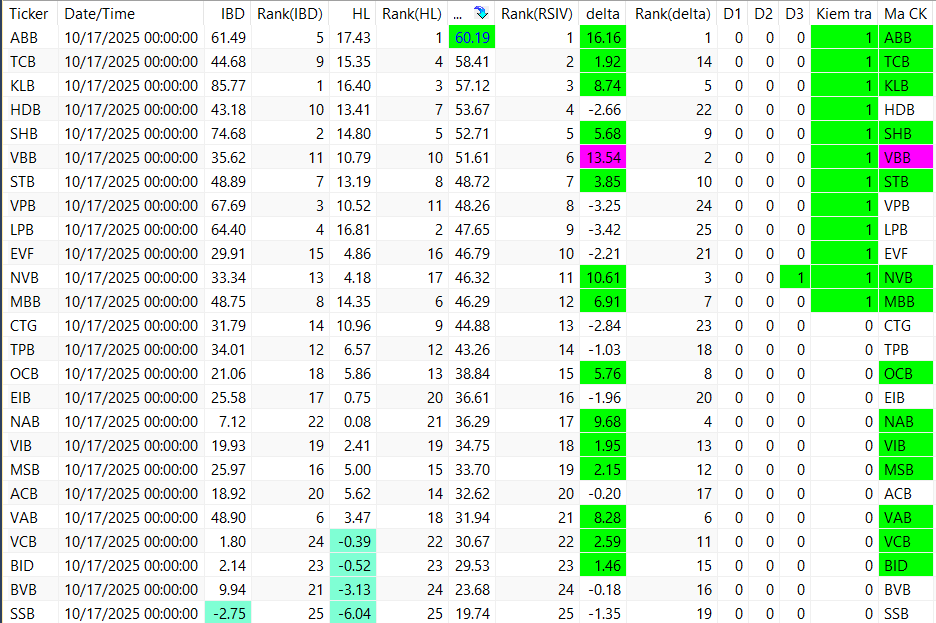936x623 pixels.
Task: Select the IBD value 7.12 in NAB row
Action: tap(232, 421)
